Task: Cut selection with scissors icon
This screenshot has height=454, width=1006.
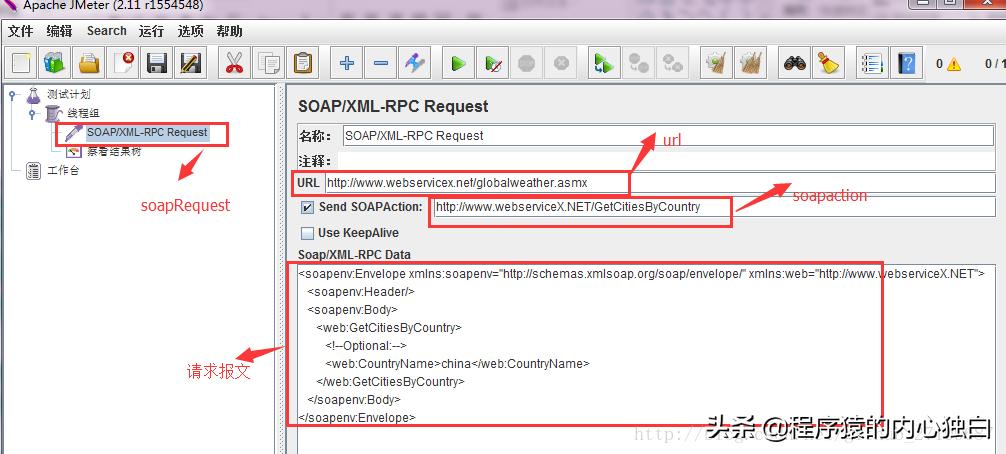Action: (x=234, y=63)
